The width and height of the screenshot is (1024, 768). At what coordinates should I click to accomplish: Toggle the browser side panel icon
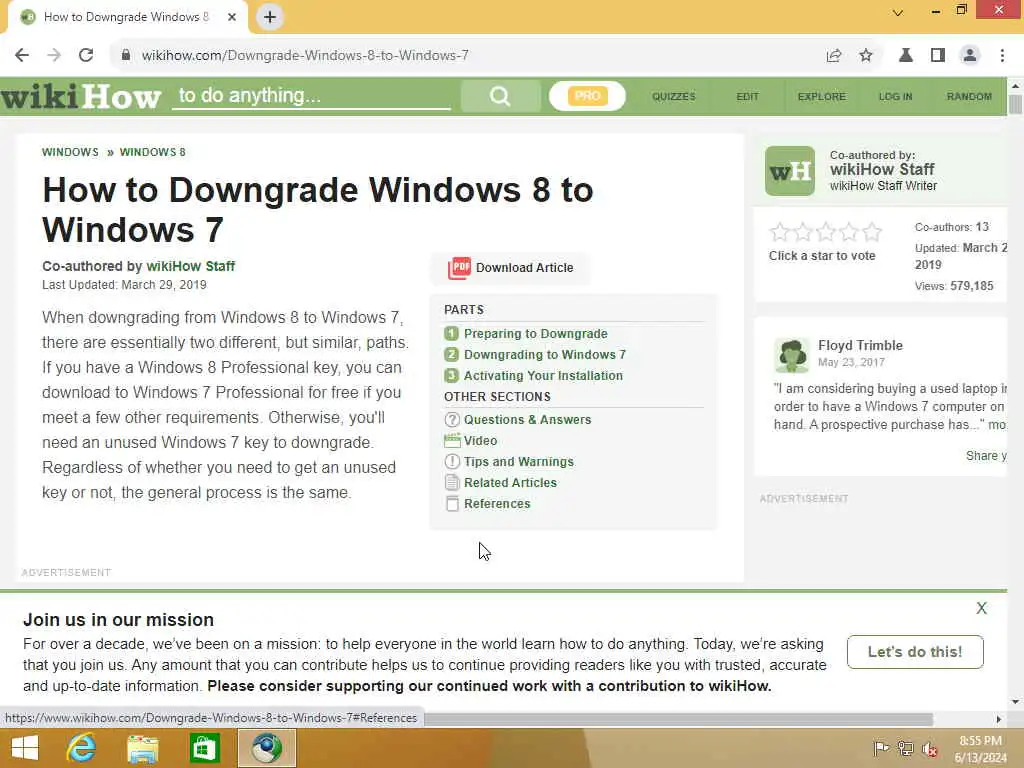coord(938,56)
